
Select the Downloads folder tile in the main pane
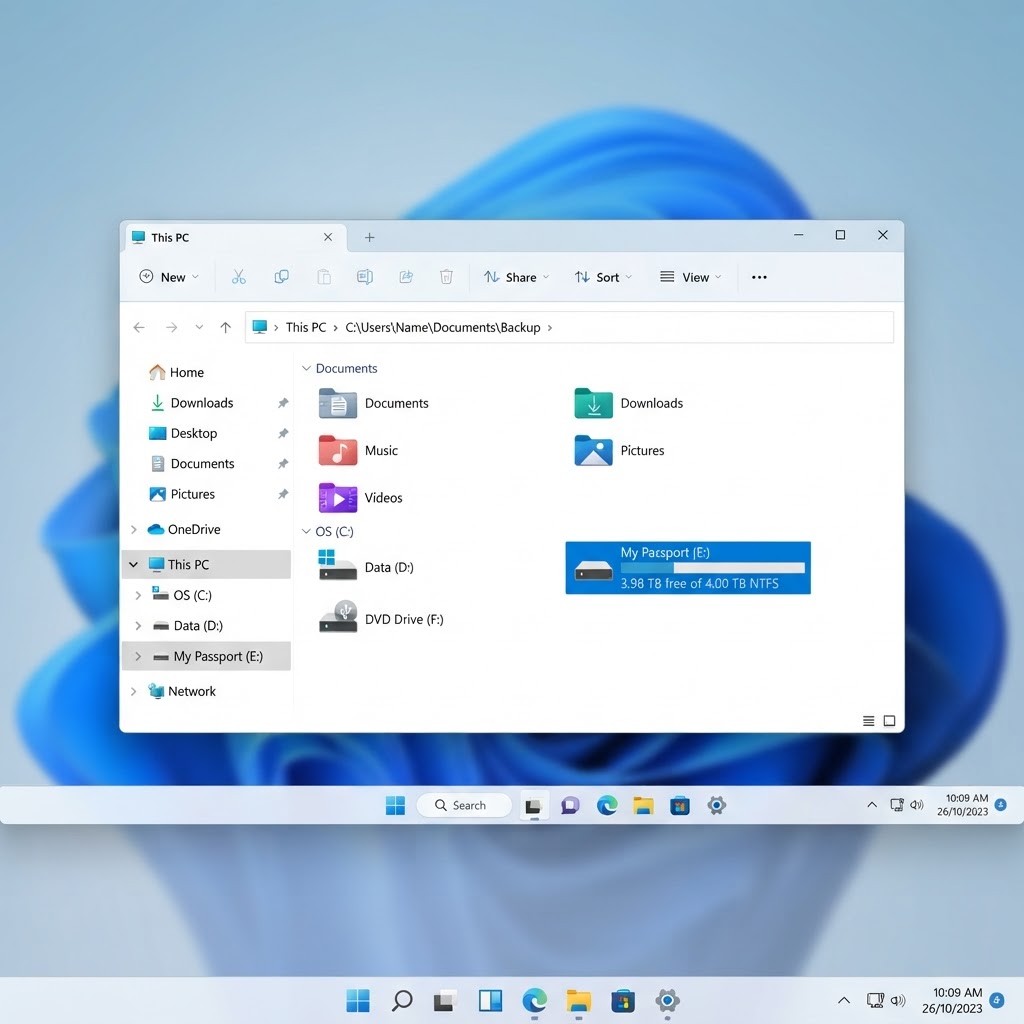[628, 403]
